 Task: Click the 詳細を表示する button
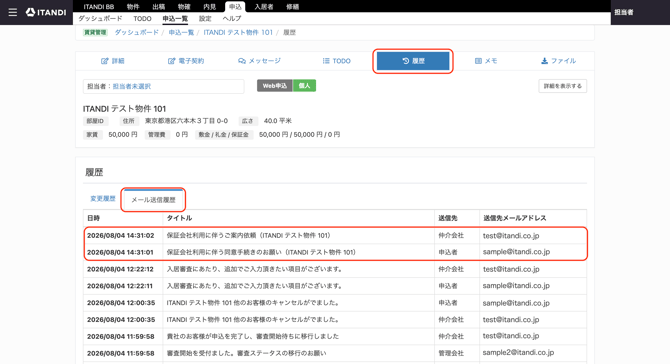click(562, 86)
